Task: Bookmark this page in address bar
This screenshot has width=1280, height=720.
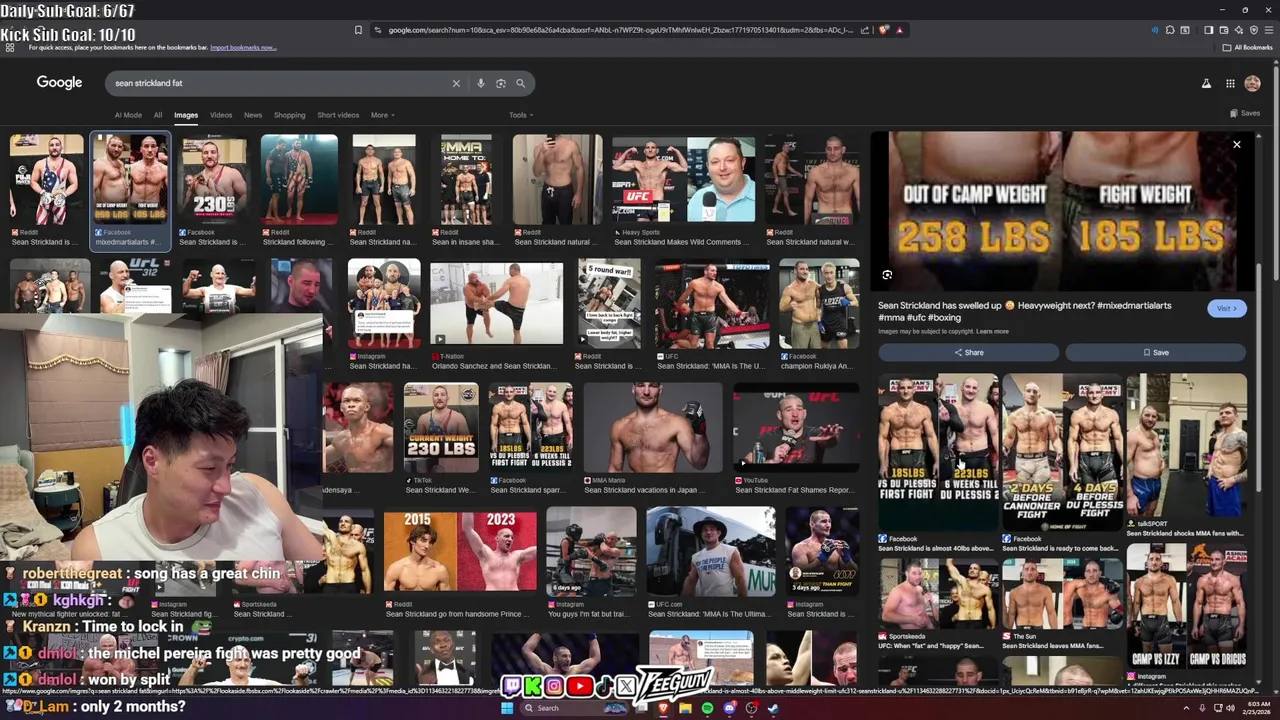Action: point(358,30)
